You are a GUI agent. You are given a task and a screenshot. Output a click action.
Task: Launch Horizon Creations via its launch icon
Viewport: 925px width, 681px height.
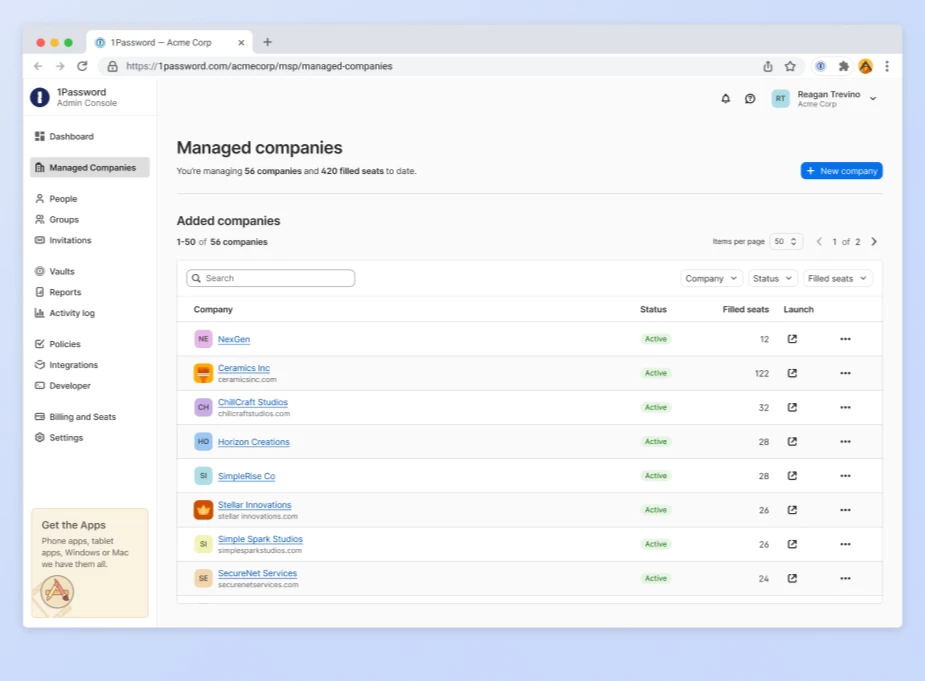792,441
